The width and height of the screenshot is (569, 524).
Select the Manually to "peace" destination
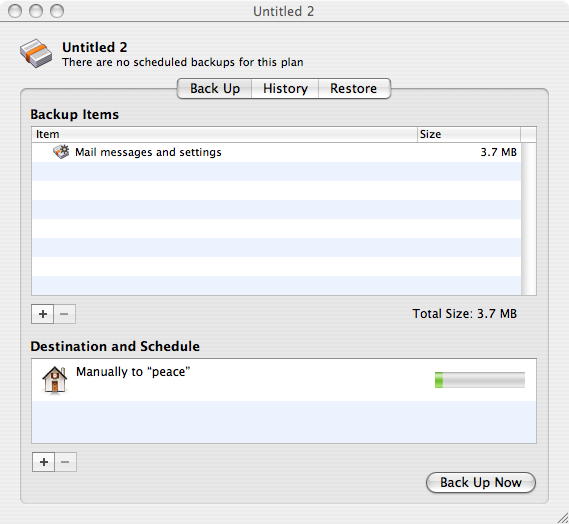click(284, 380)
